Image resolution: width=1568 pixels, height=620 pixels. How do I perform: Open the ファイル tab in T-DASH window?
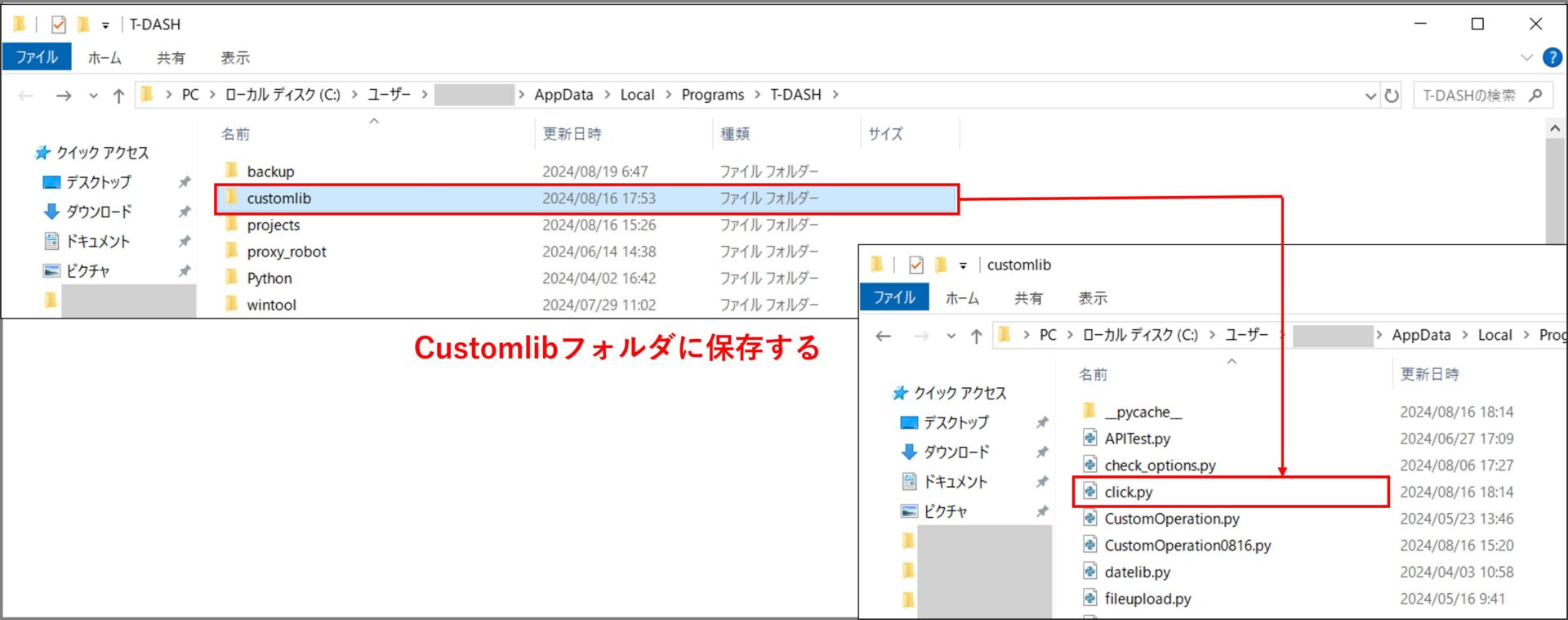(x=37, y=57)
